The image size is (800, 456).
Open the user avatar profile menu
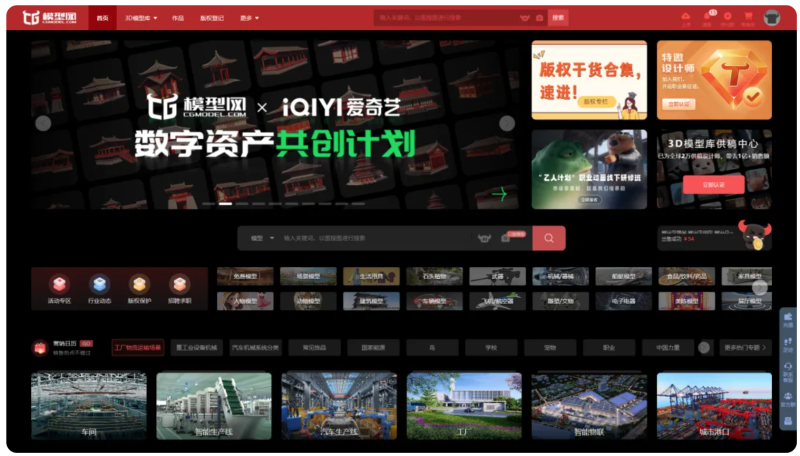point(772,18)
